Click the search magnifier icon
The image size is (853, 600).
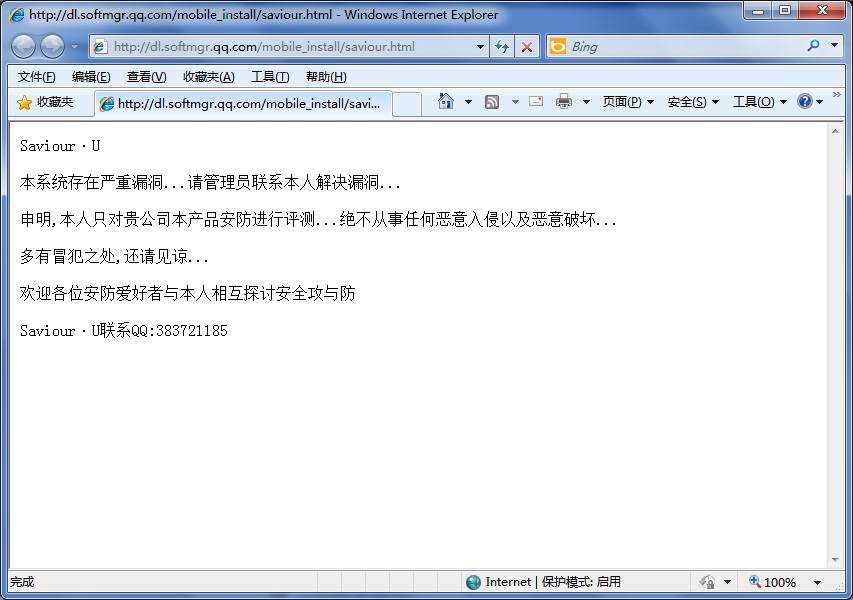click(x=813, y=46)
